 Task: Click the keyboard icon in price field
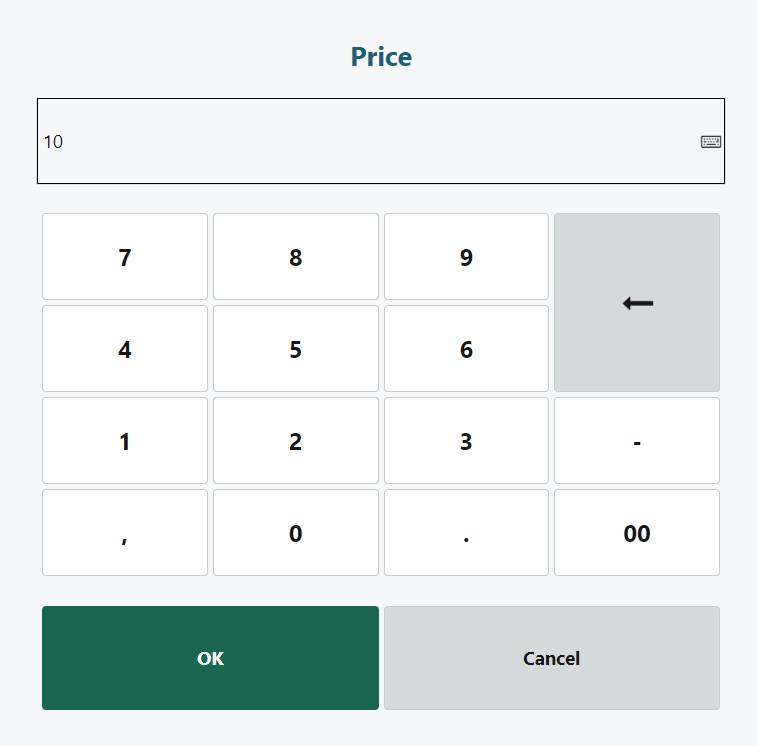coord(710,142)
